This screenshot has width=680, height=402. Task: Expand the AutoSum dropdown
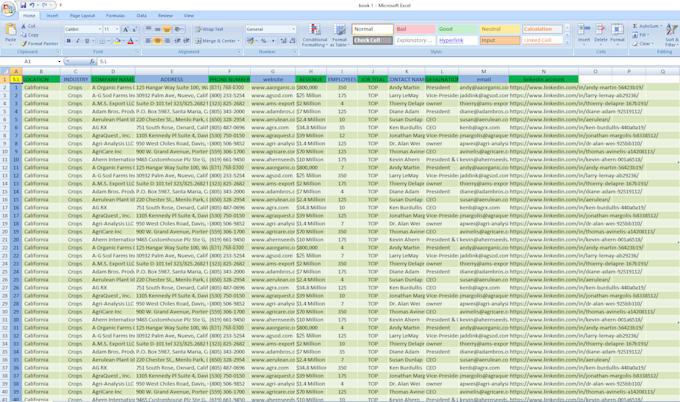click(660, 26)
